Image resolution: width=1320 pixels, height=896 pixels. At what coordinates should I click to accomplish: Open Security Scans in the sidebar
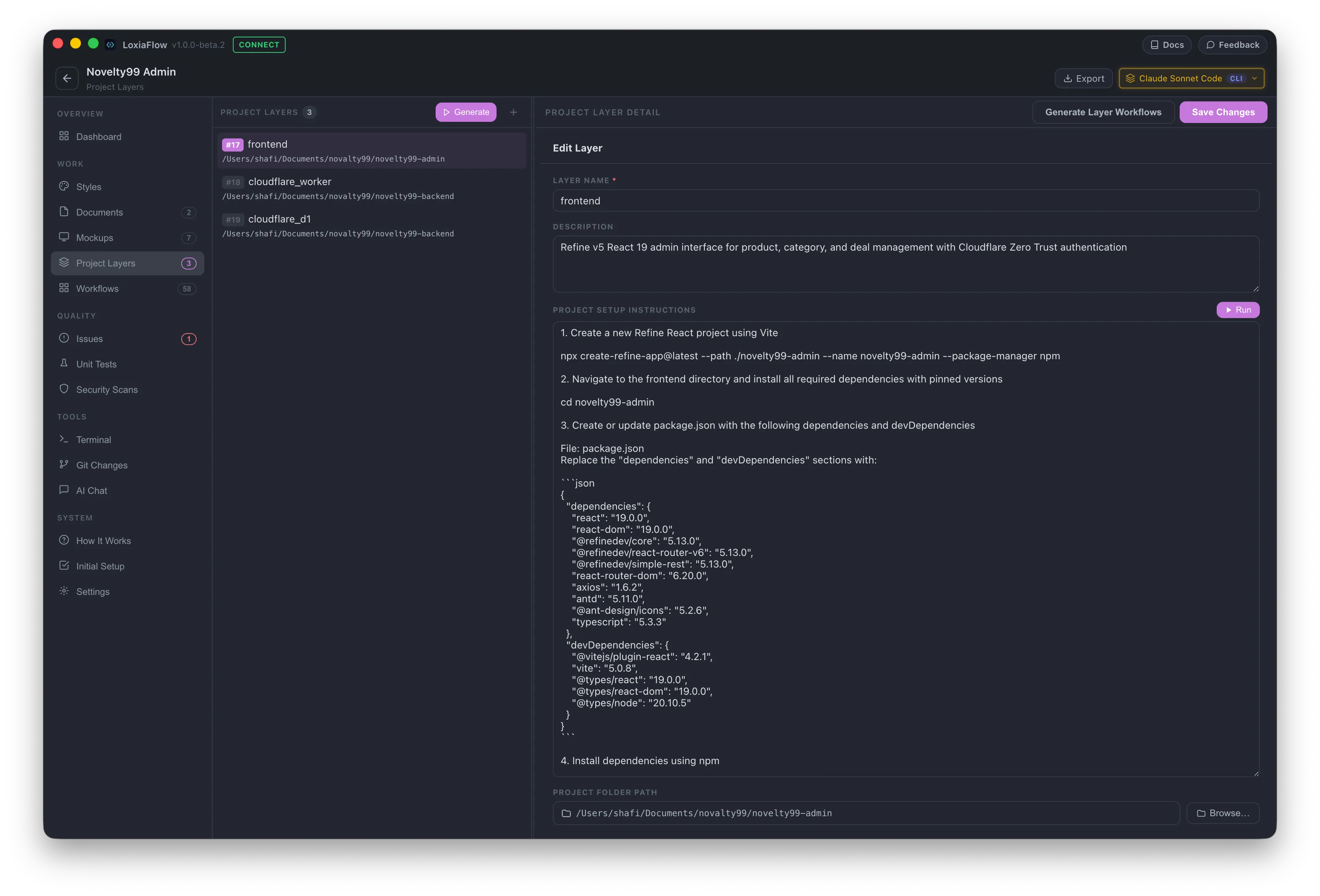pos(127,390)
